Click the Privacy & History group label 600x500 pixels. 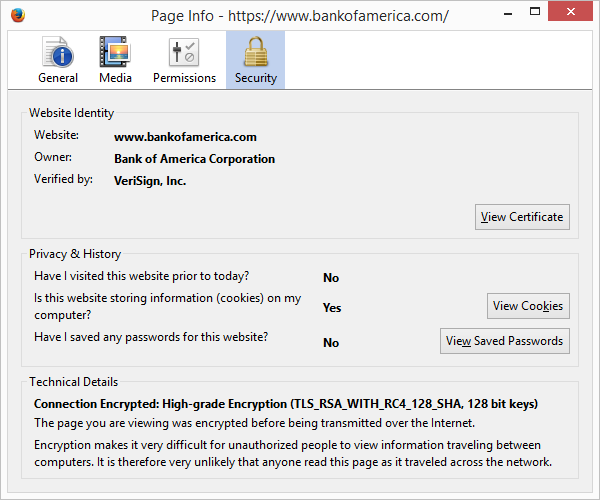click(x=75, y=254)
